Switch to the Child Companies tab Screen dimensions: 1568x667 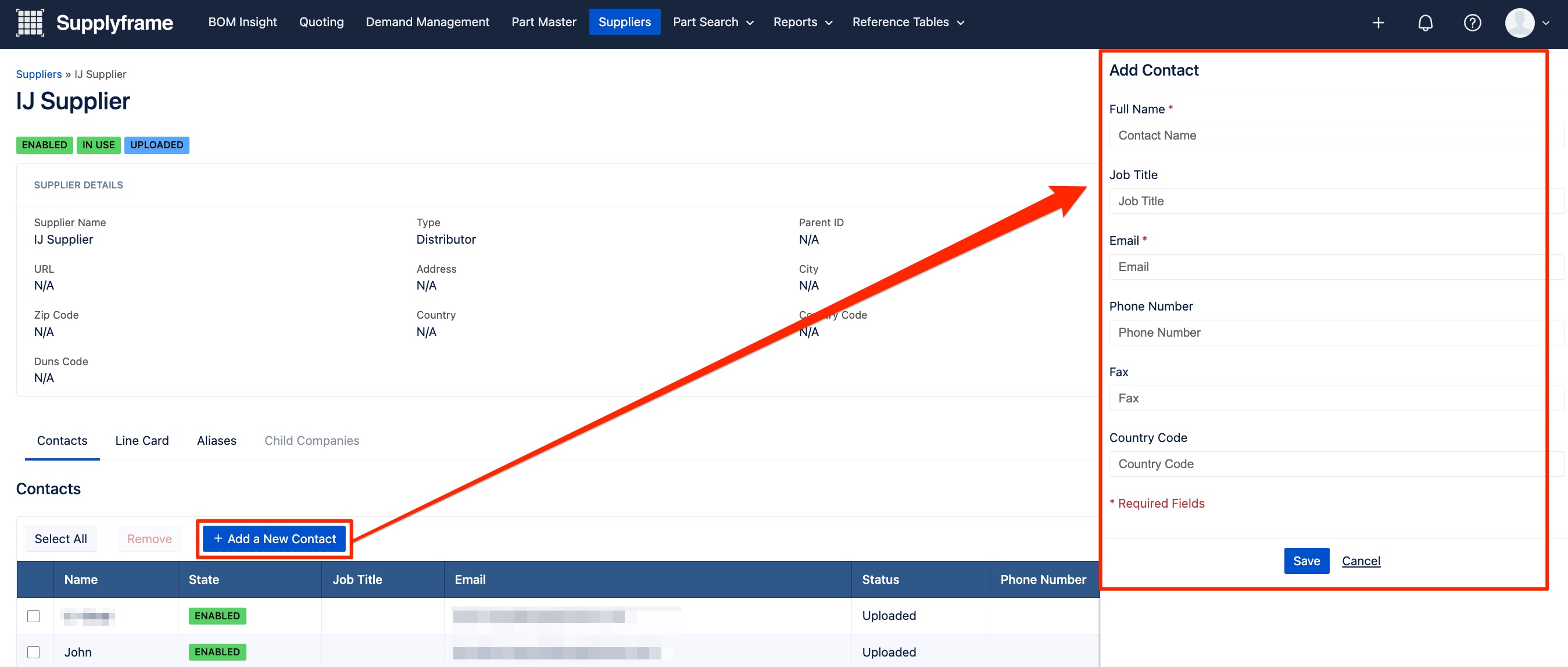pos(312,440)
